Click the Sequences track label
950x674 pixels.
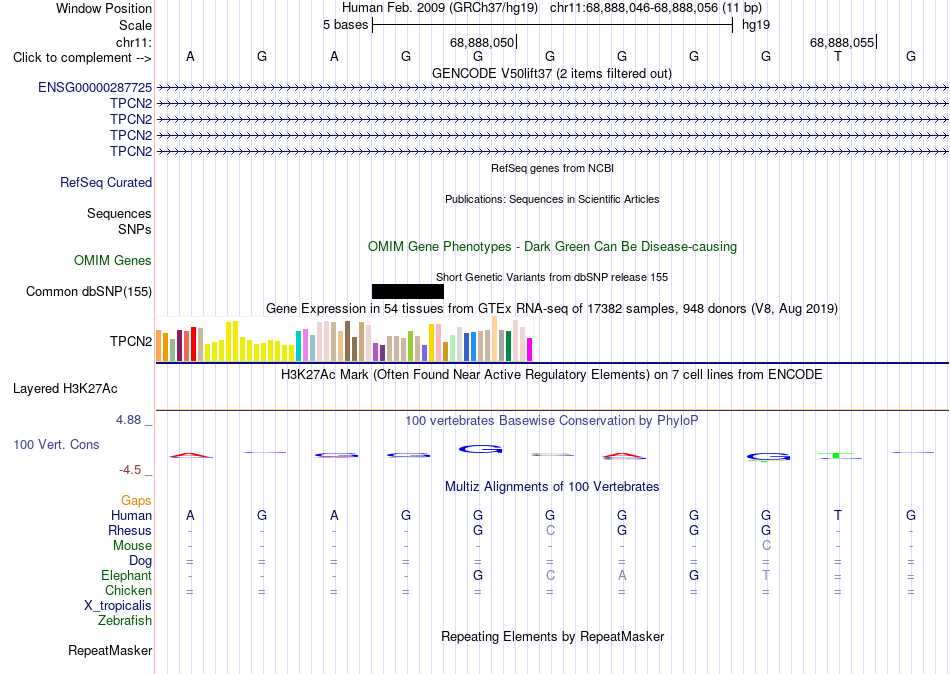click(119, 213)
